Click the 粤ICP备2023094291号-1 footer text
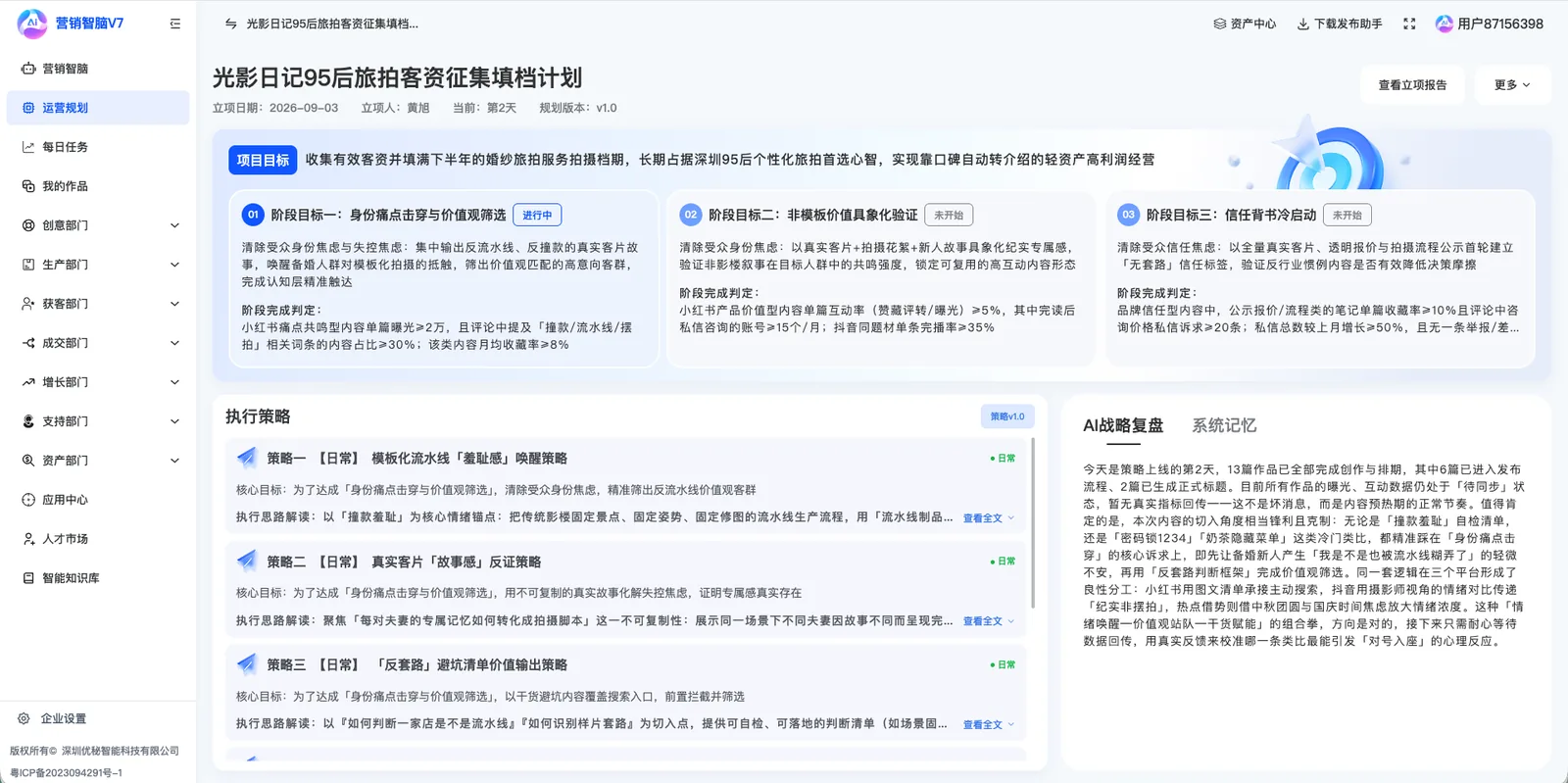Image resolution: width=1568 pixels, height=783 pixels. (x=67, y=772)
